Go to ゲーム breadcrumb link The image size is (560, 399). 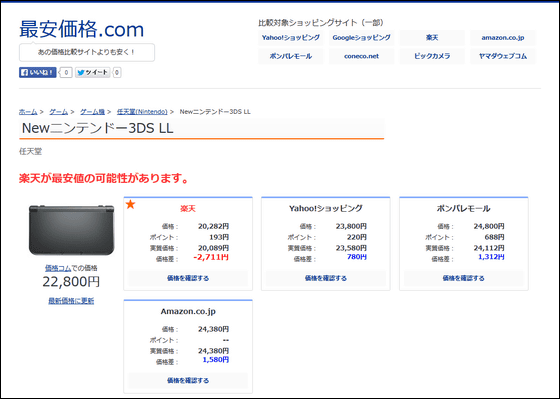59,112
